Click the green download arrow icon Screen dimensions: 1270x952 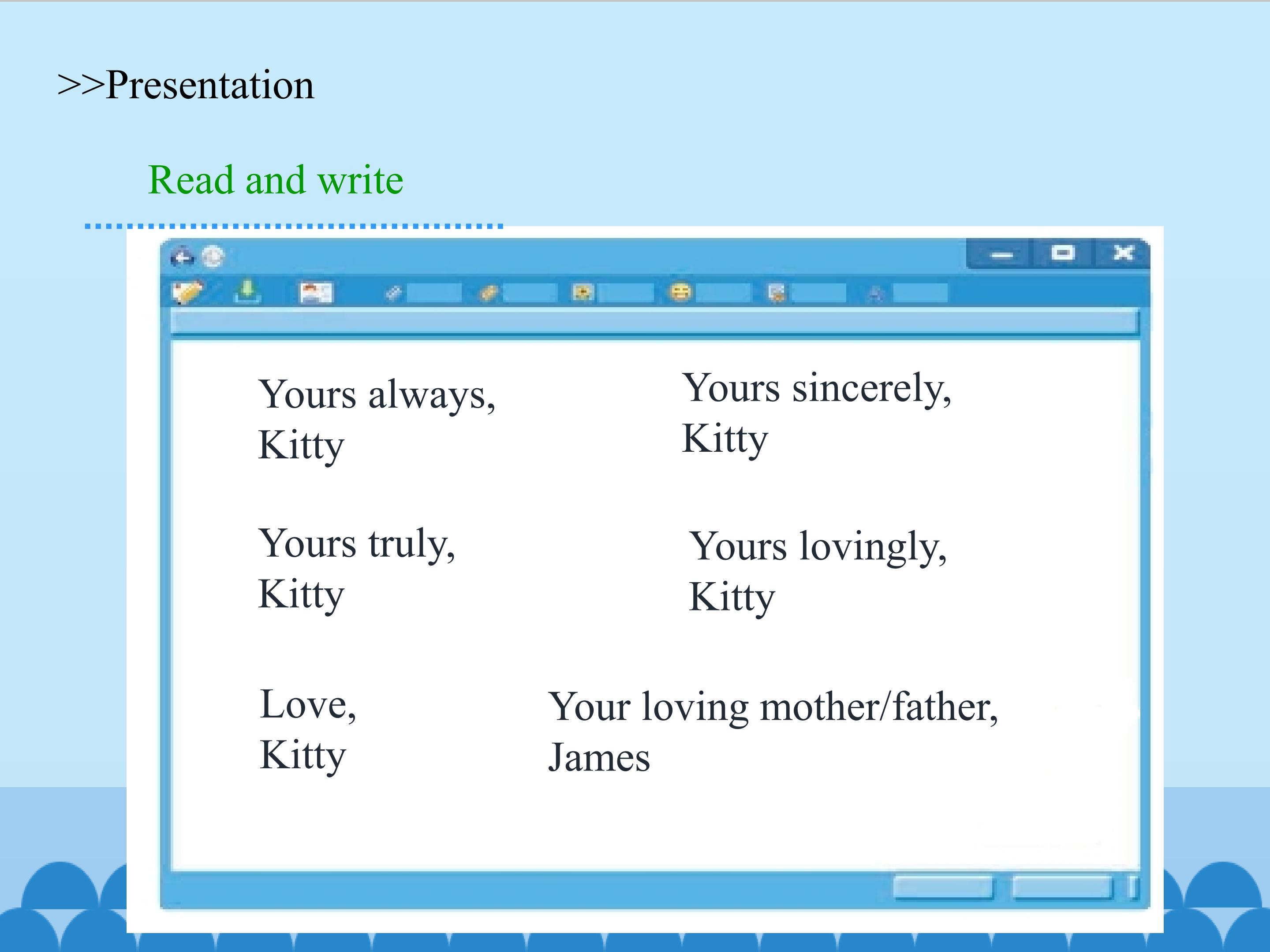coord(247,291)
